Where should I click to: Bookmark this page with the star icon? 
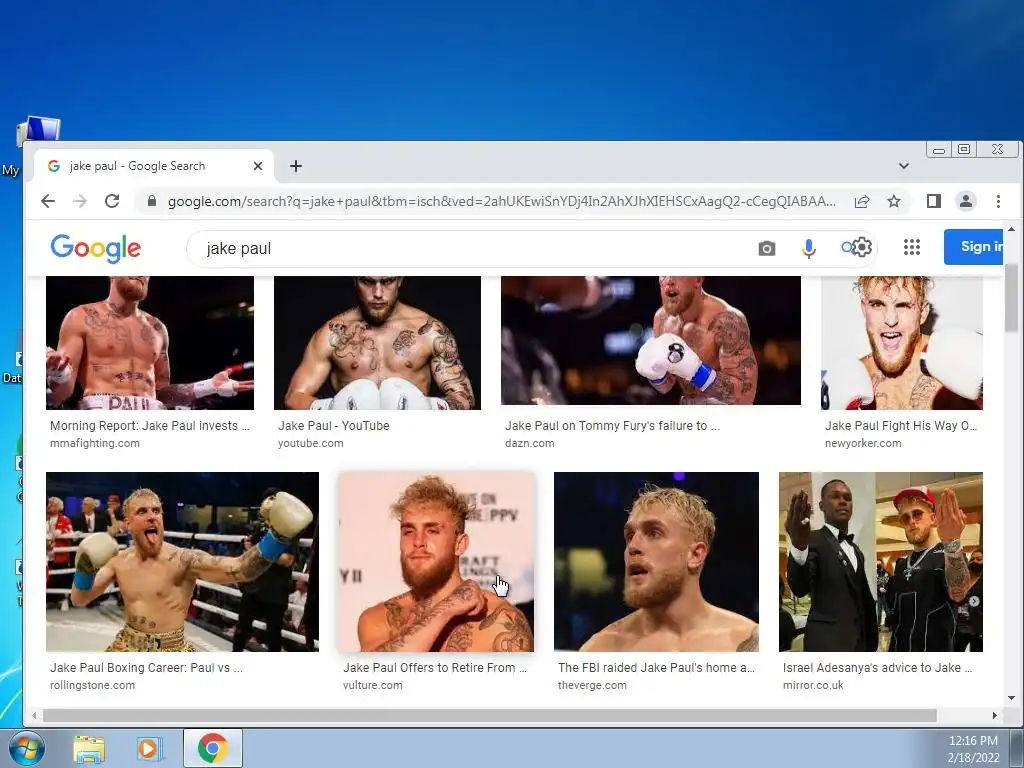coord(894,201)
